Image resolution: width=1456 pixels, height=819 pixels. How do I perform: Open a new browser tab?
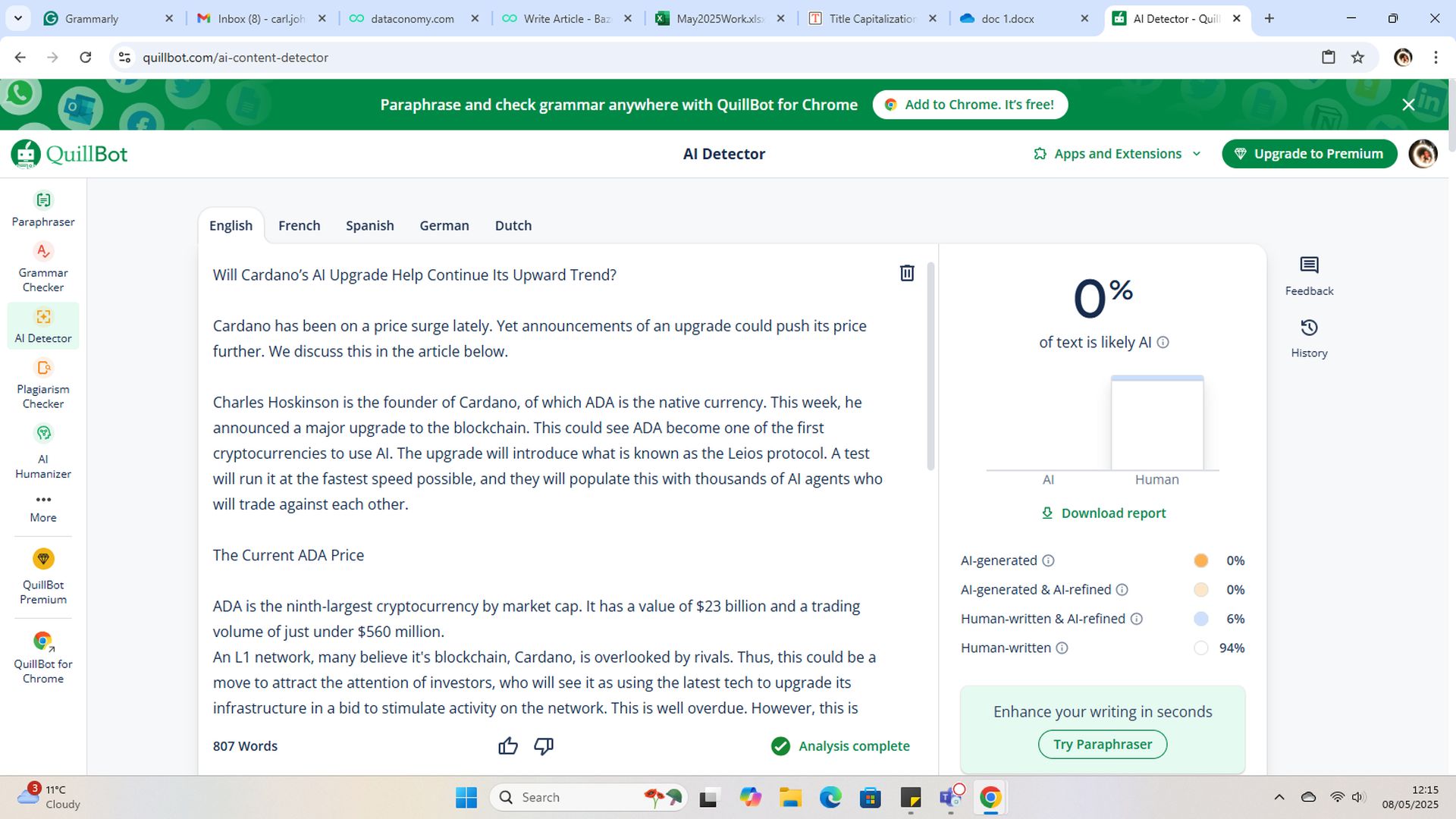[x=1269, y=19]
